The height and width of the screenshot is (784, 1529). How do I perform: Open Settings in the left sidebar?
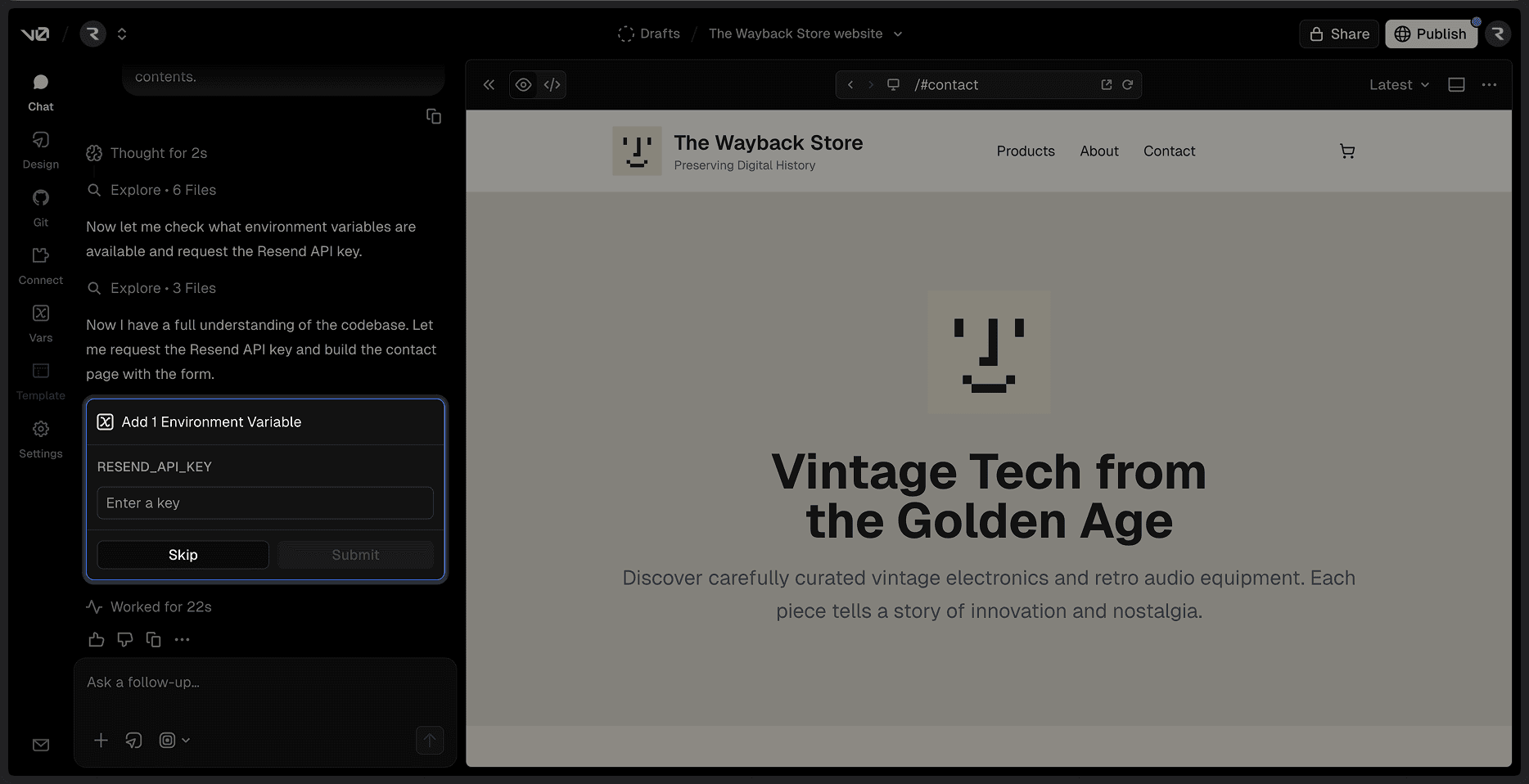coord(40,439)
